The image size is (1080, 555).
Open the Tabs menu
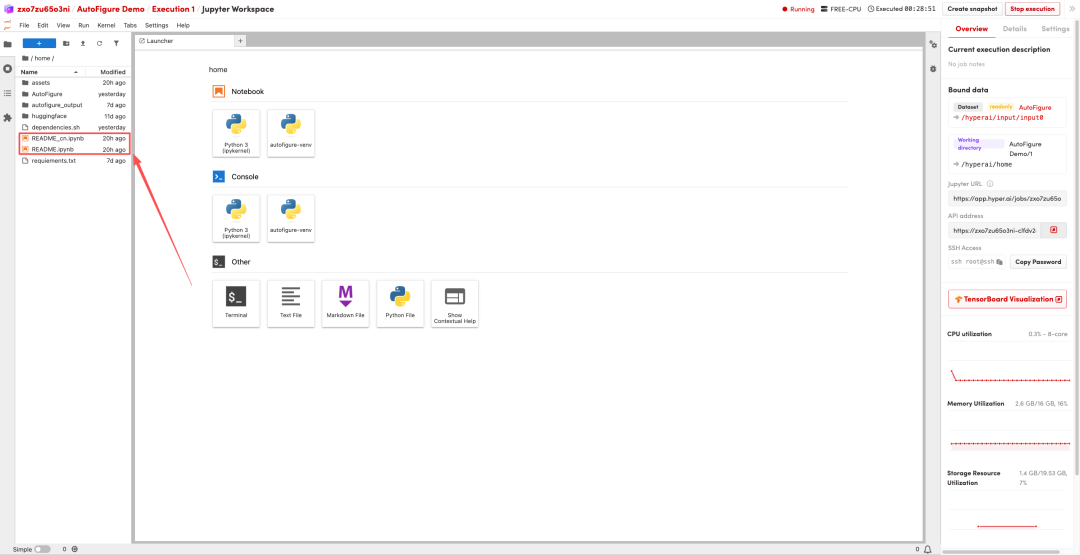pyautogui.click(x=130, y=25)
